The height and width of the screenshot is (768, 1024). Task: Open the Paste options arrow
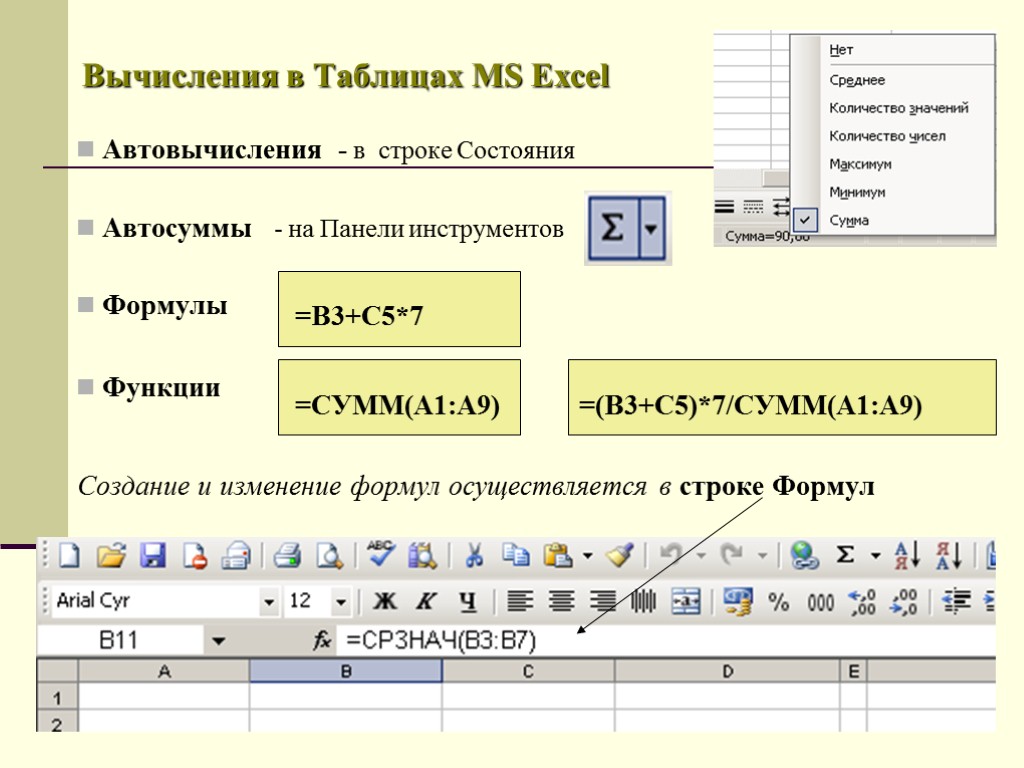pyautogui.click(x=588, y=556)
